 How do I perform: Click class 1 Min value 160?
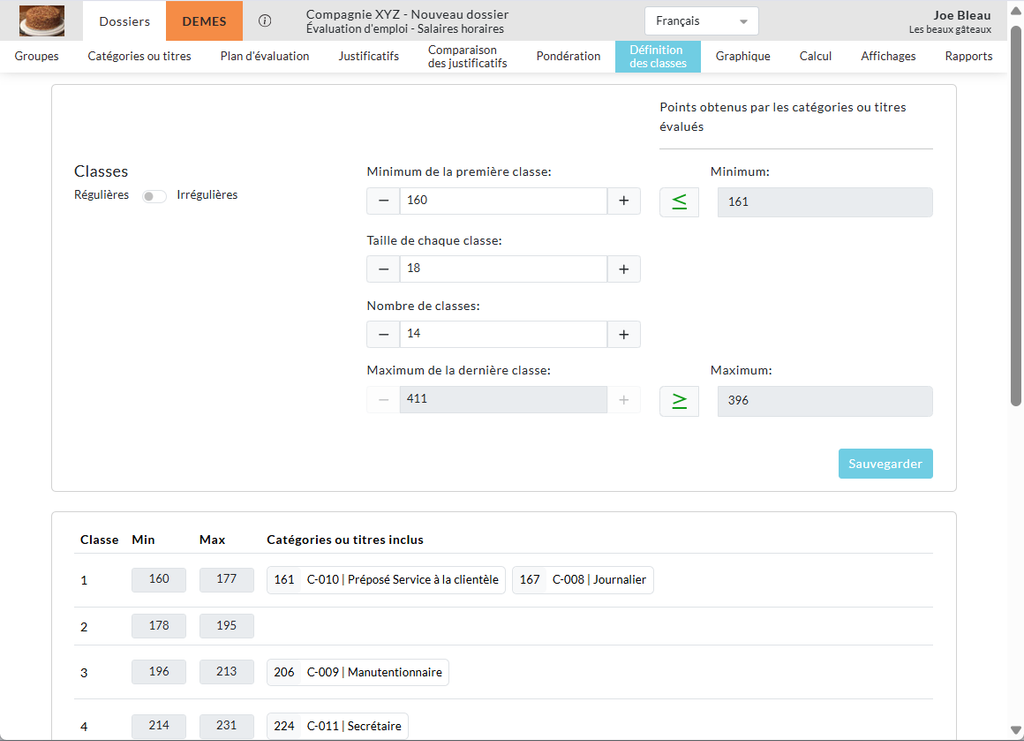point(159,580)
